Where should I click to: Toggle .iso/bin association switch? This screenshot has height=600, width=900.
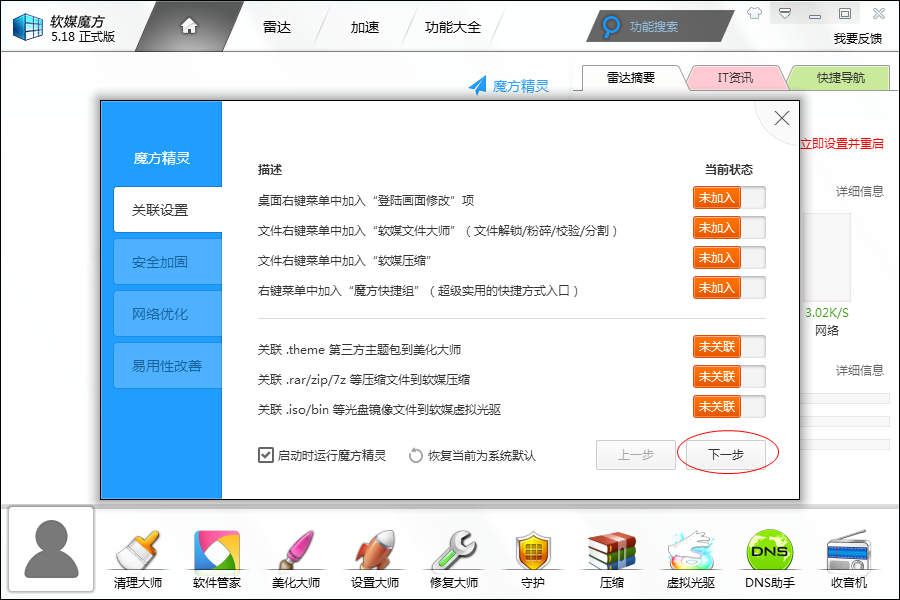pos(729,407)
